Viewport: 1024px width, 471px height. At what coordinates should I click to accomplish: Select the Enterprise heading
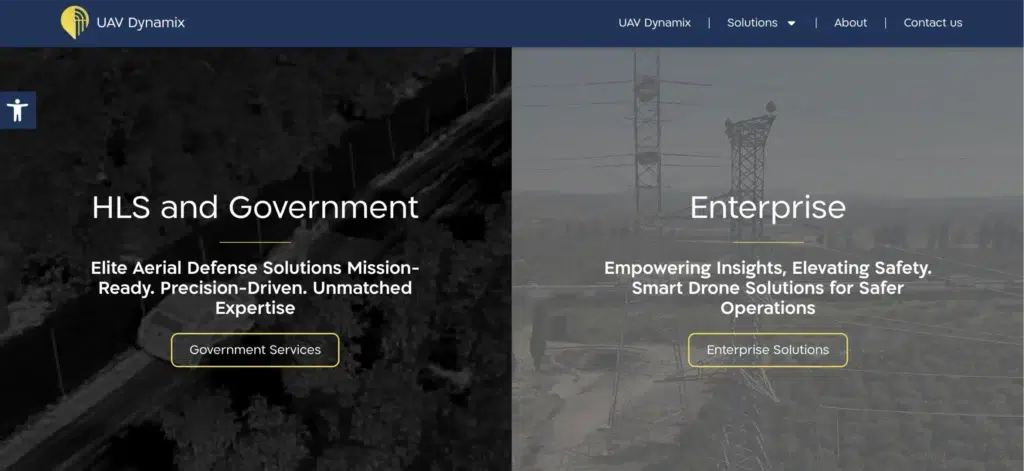[x=768, y=208]
